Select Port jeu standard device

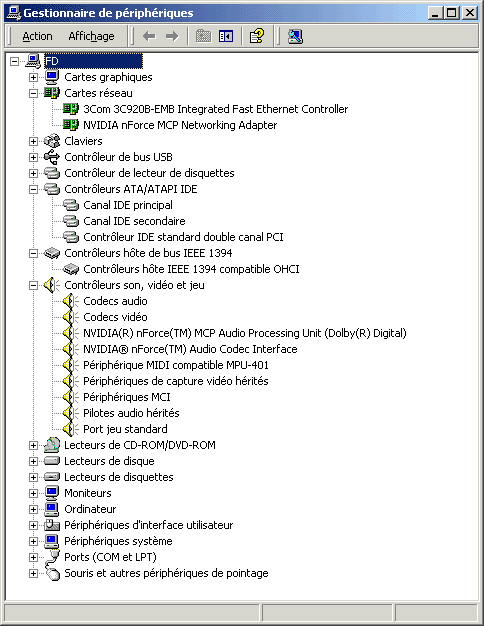click(125, 429)
